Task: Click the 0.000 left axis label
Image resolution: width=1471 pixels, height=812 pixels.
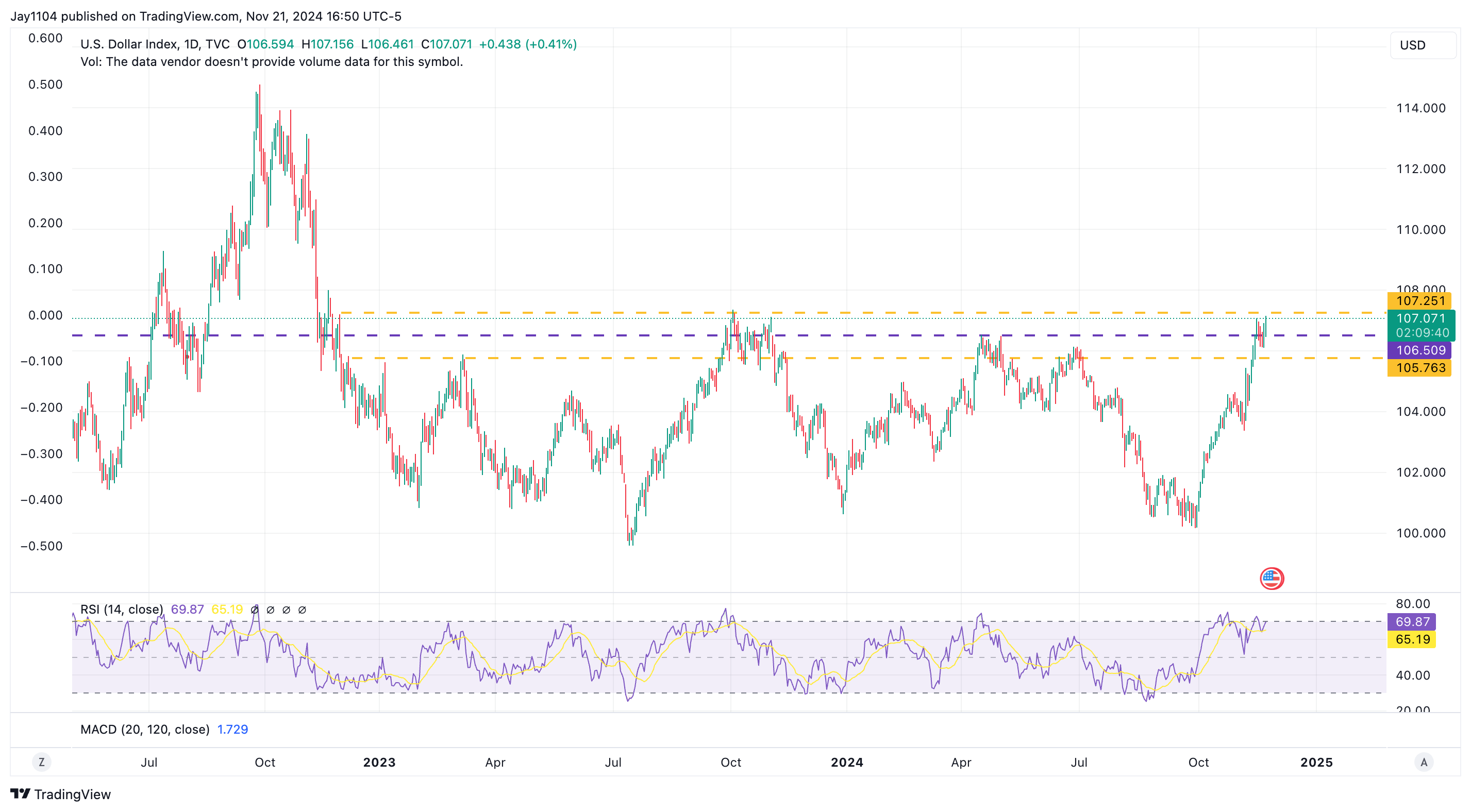Action: click(x=45, y=315)
